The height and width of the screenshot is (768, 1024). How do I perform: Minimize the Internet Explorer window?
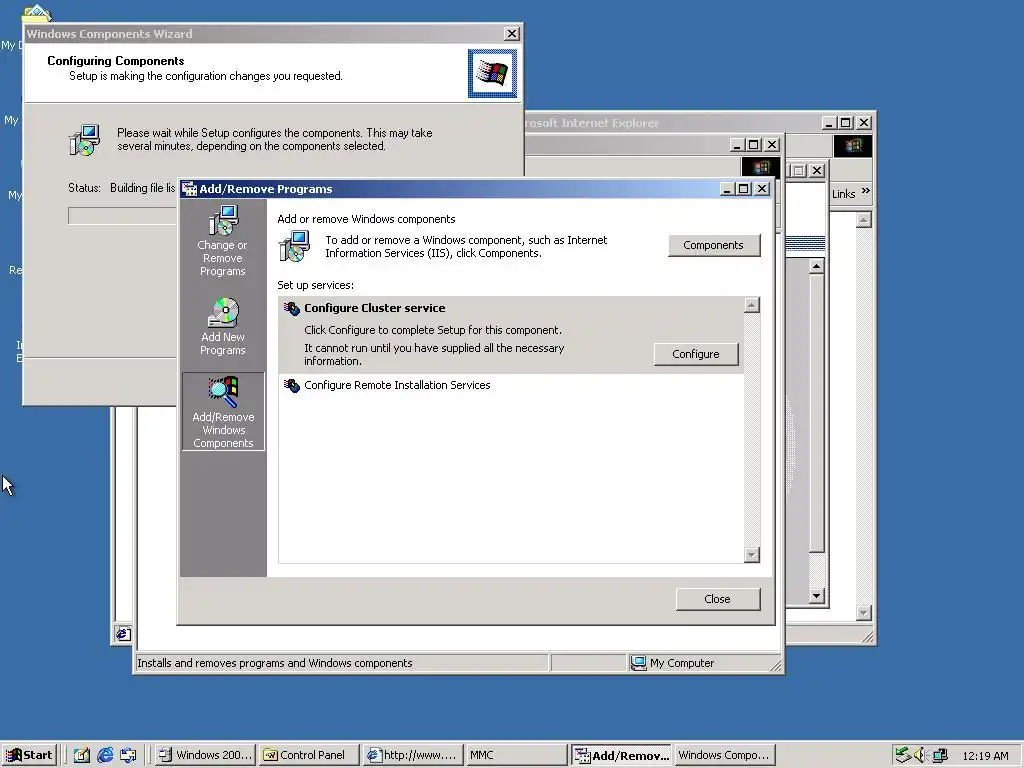(x=829, y=123)
